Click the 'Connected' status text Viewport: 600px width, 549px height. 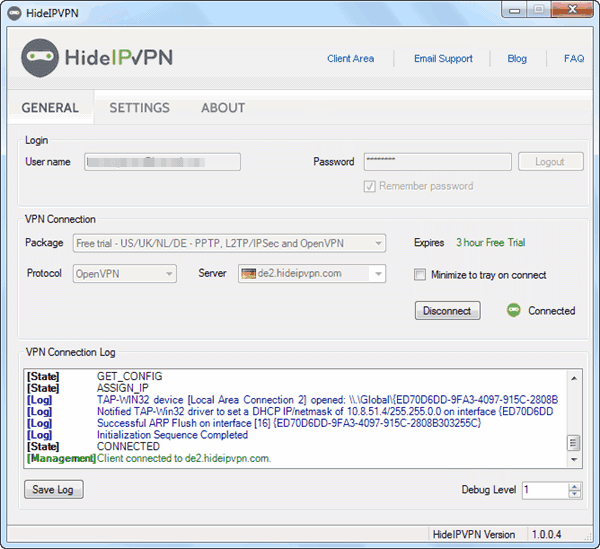pyautogui.click(x=551, y=311)
